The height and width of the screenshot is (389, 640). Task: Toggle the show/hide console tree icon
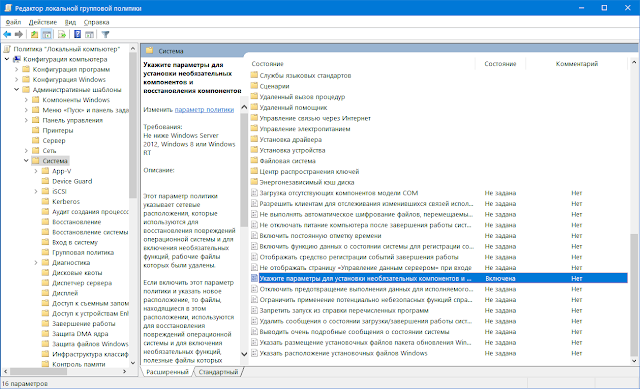coord(47,34)
